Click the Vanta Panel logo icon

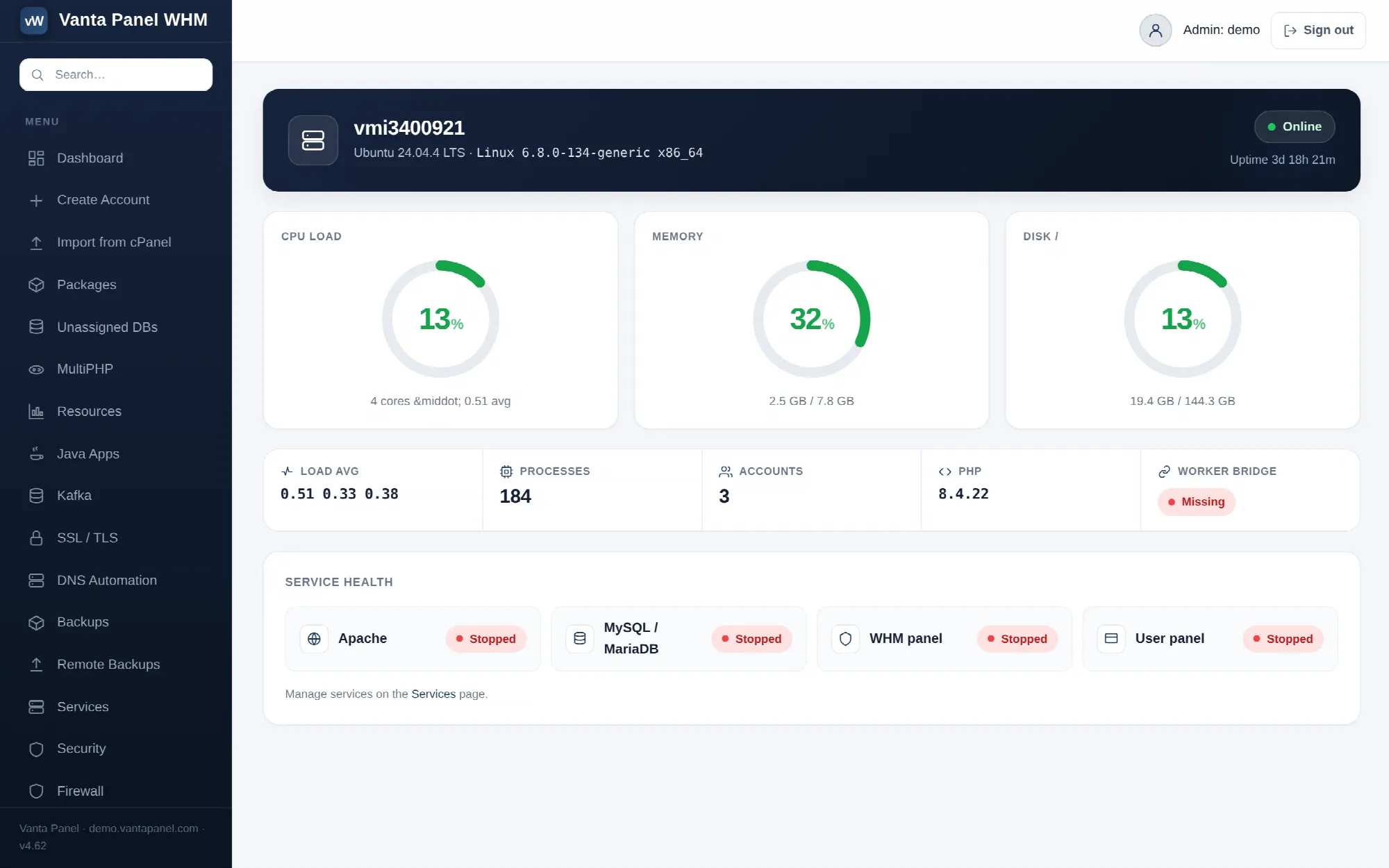click(33, 20)
